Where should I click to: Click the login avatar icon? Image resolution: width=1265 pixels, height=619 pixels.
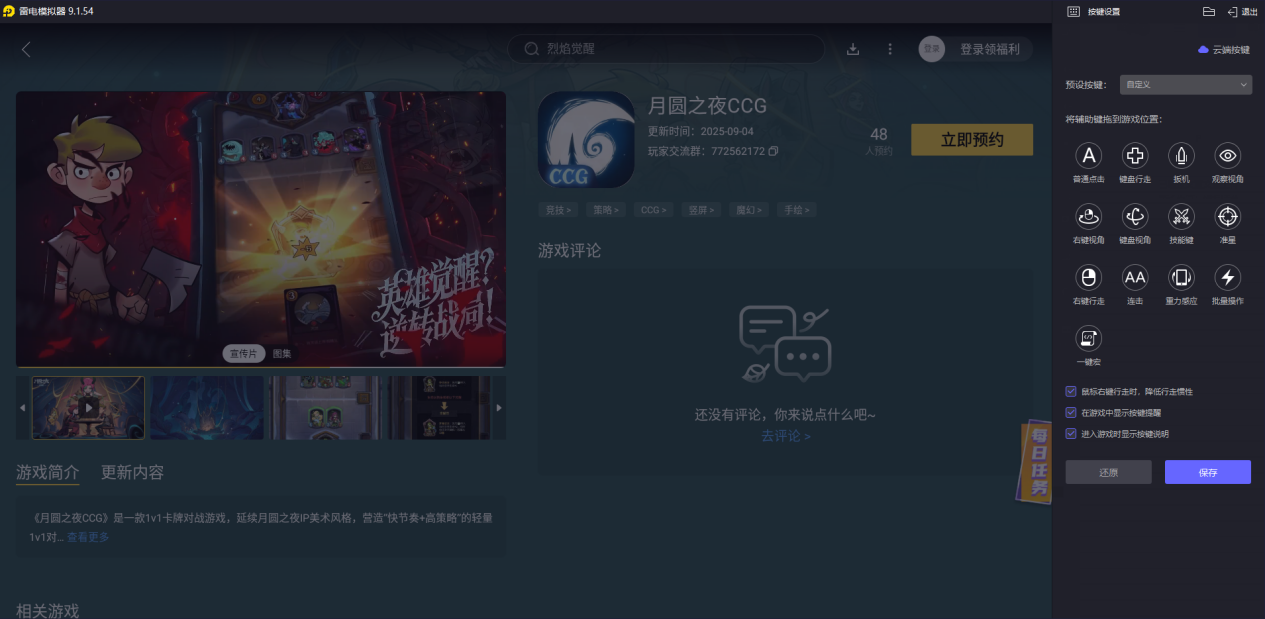click(932, 49)
